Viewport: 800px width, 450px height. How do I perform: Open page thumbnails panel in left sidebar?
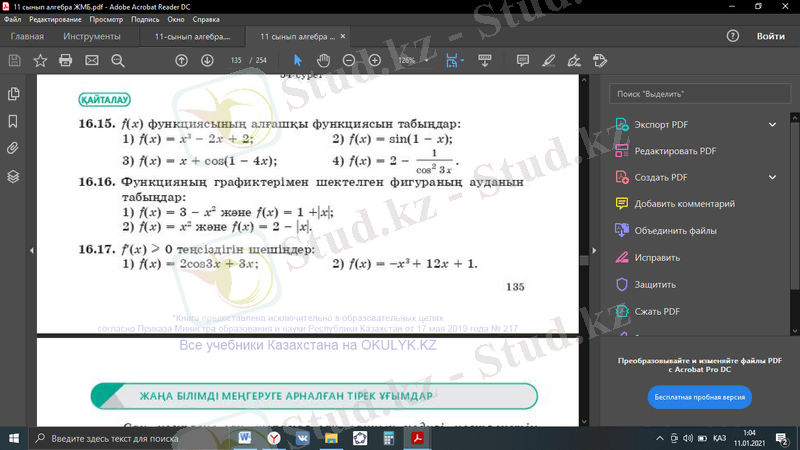(13, 94)
